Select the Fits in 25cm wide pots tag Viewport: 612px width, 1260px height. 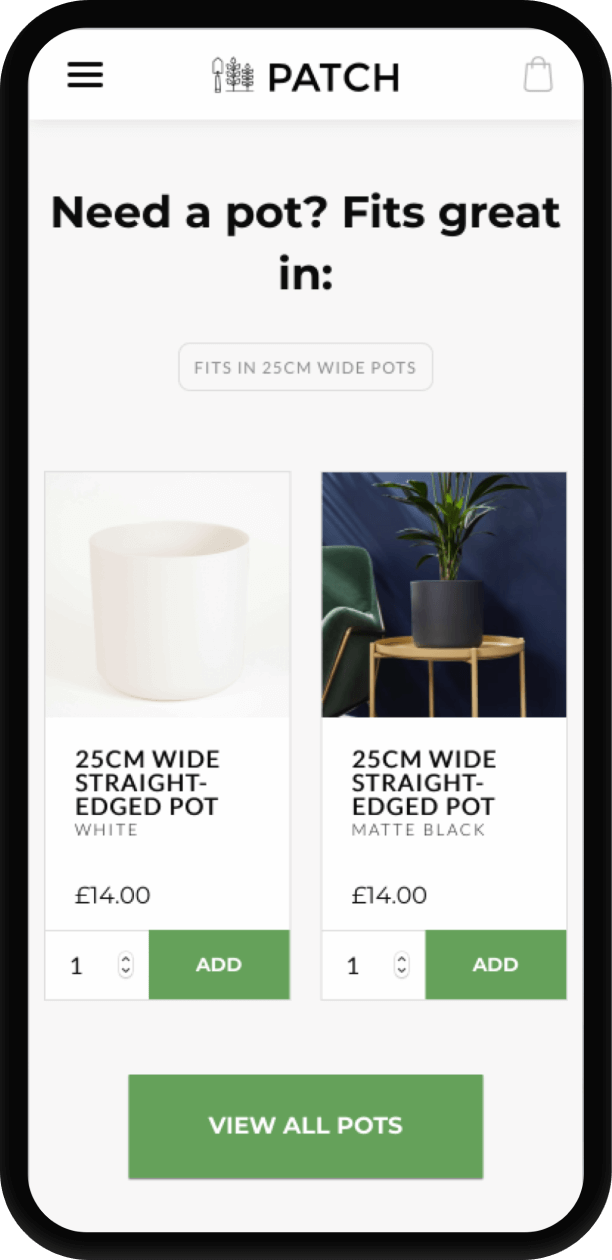click(305, 367)
